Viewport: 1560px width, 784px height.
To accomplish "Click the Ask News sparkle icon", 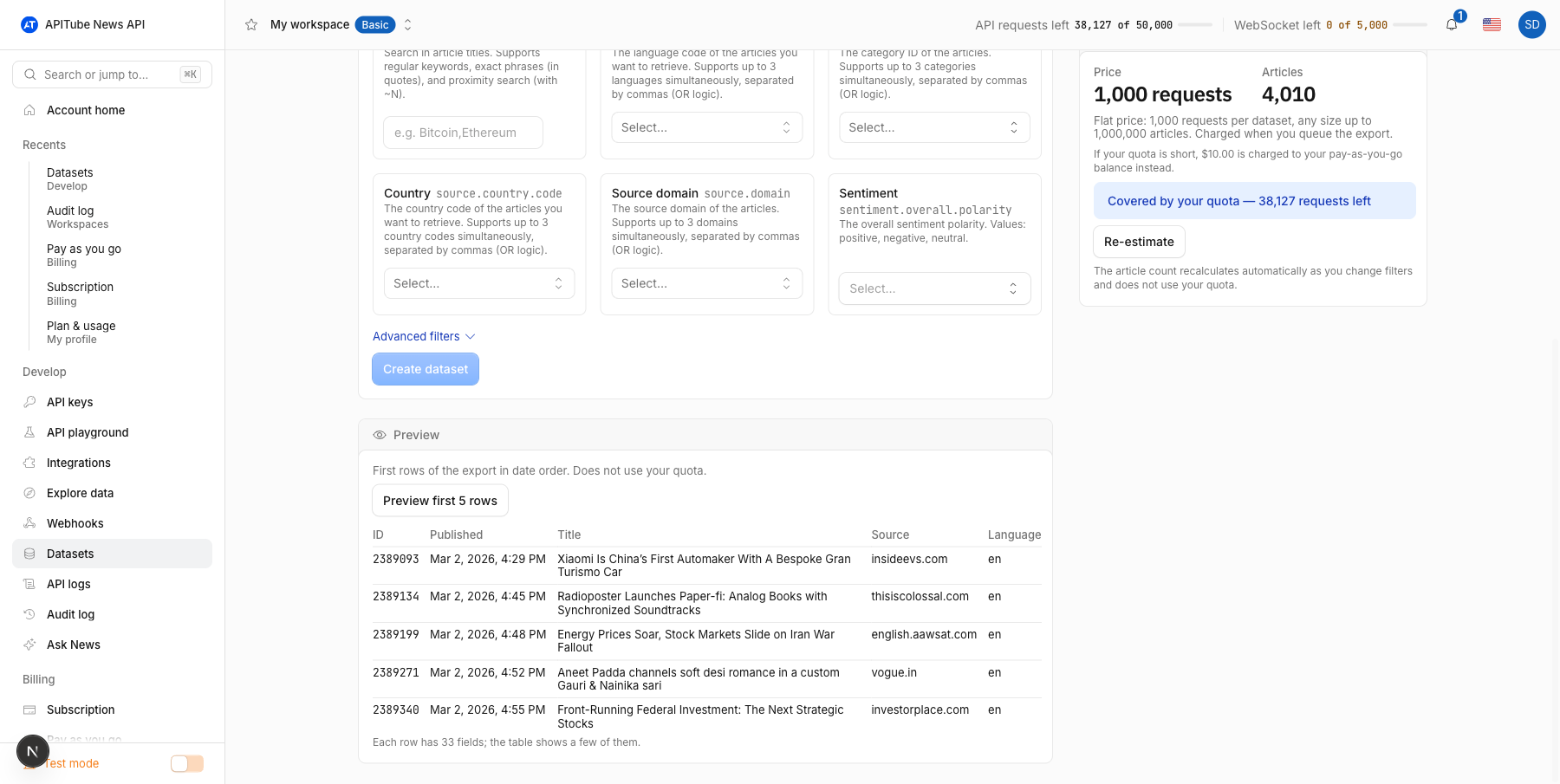I will click(x=29, y=645).
